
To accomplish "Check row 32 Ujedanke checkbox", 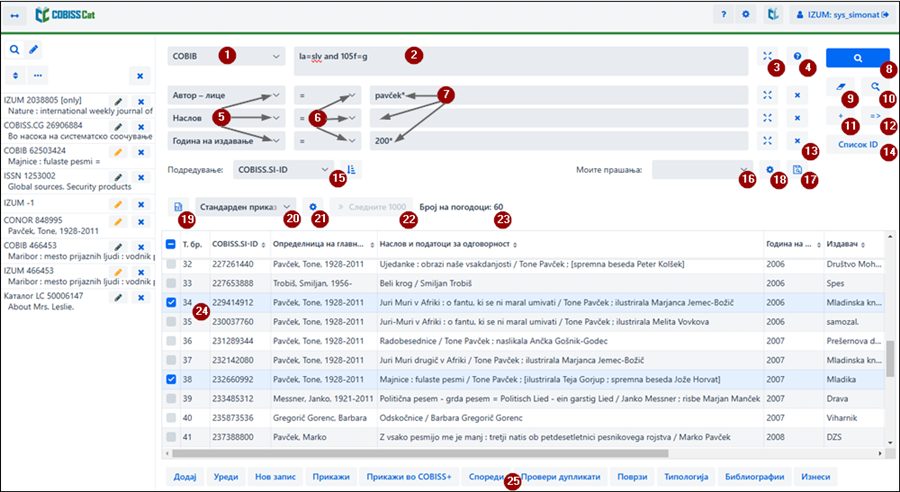I will pyautogui.click(x=171, y=264).
